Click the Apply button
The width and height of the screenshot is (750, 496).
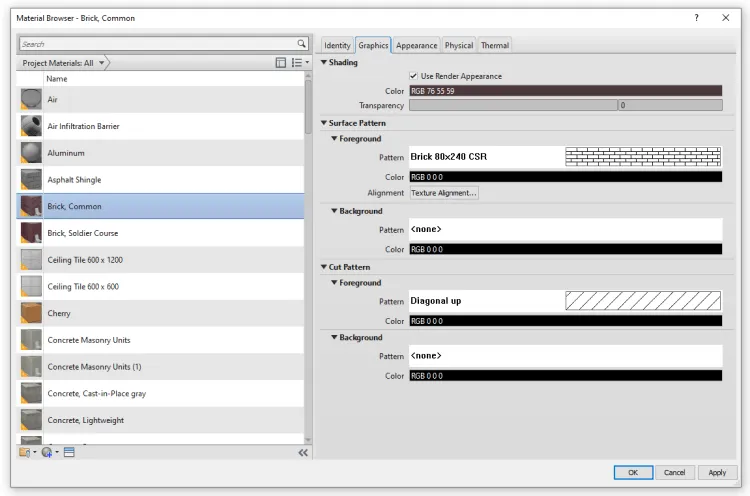717,473
